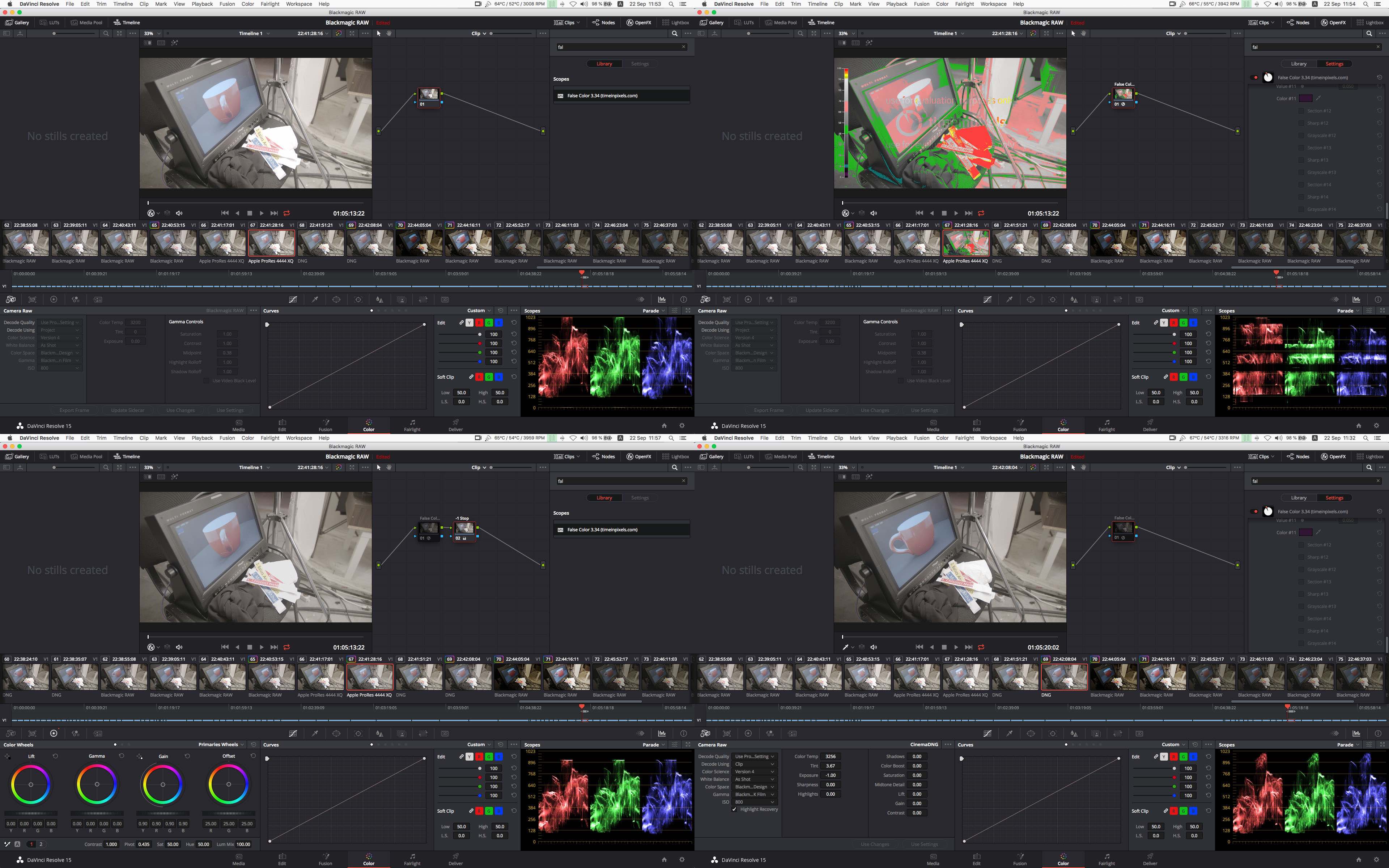This screenshot has width=1389, height=868.
Task: Click Media Pool button in top-right window
Action: click(781, 22)
